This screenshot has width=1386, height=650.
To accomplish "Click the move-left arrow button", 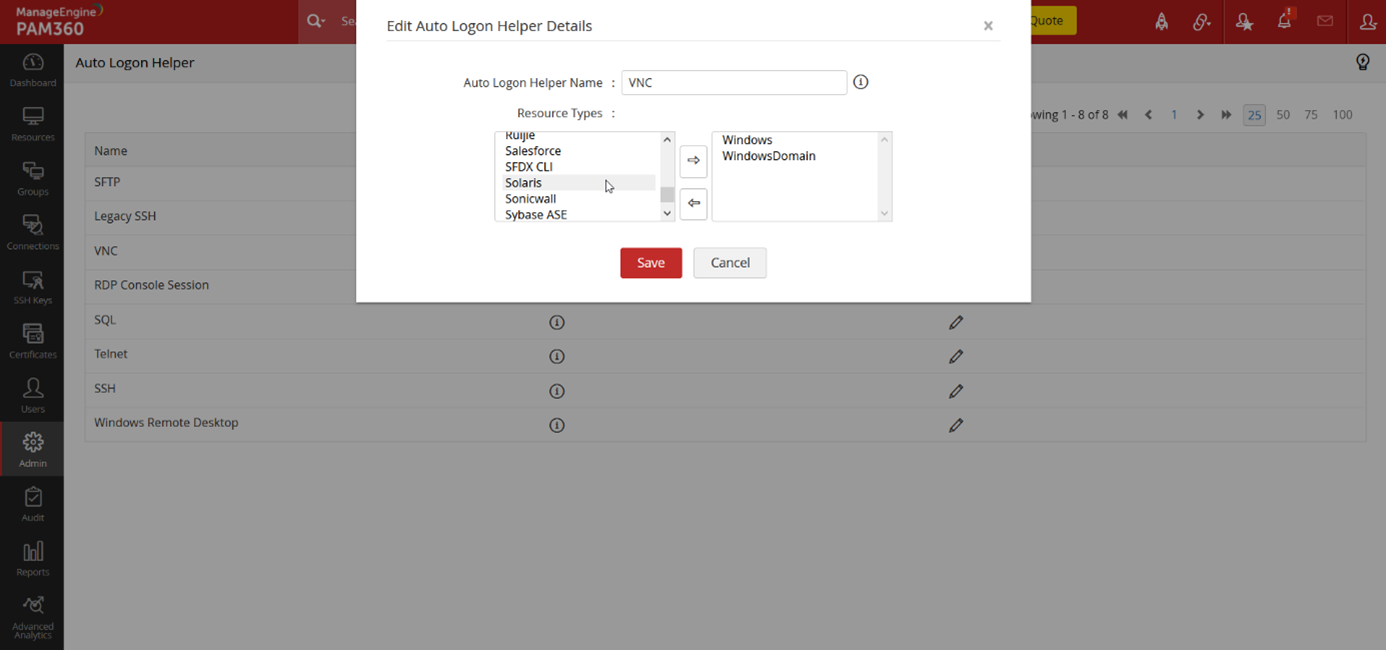I will point(693,203).
